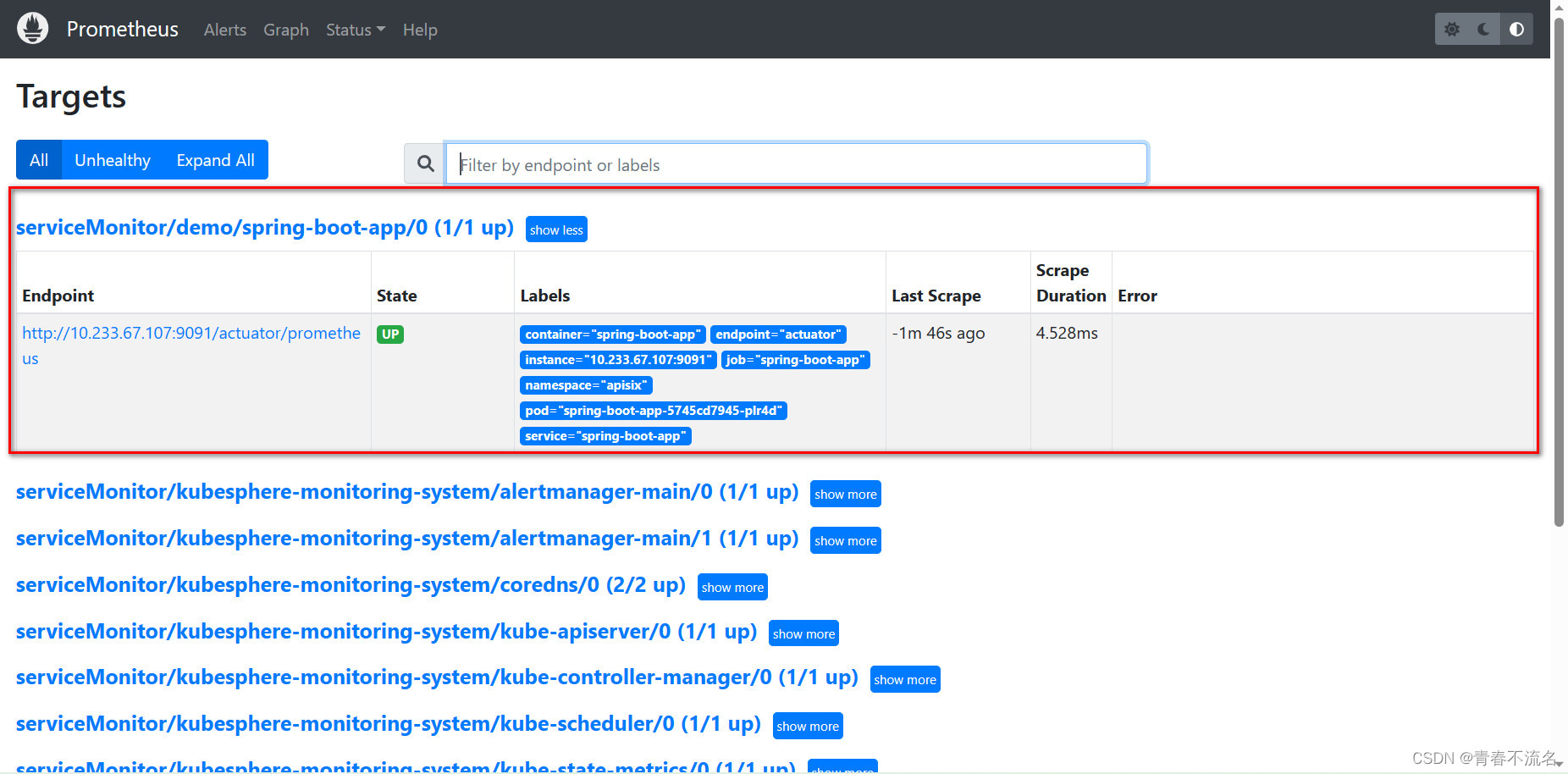
Task: Show more for kube-scheduler target
Action: (x=807, y=725)
